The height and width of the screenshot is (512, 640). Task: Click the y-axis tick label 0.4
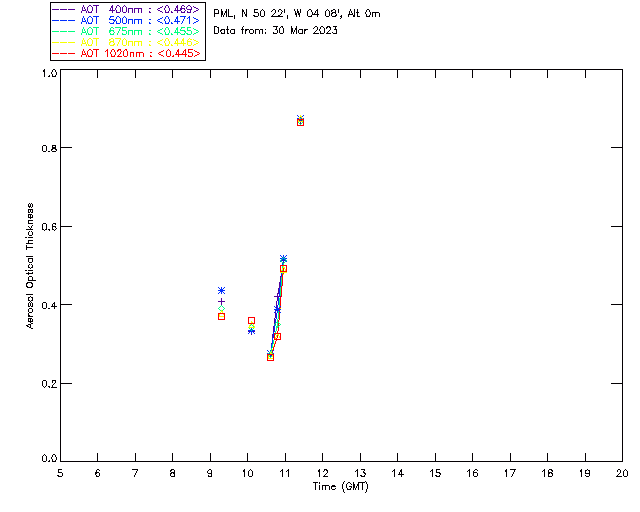[x=49, y=305]
